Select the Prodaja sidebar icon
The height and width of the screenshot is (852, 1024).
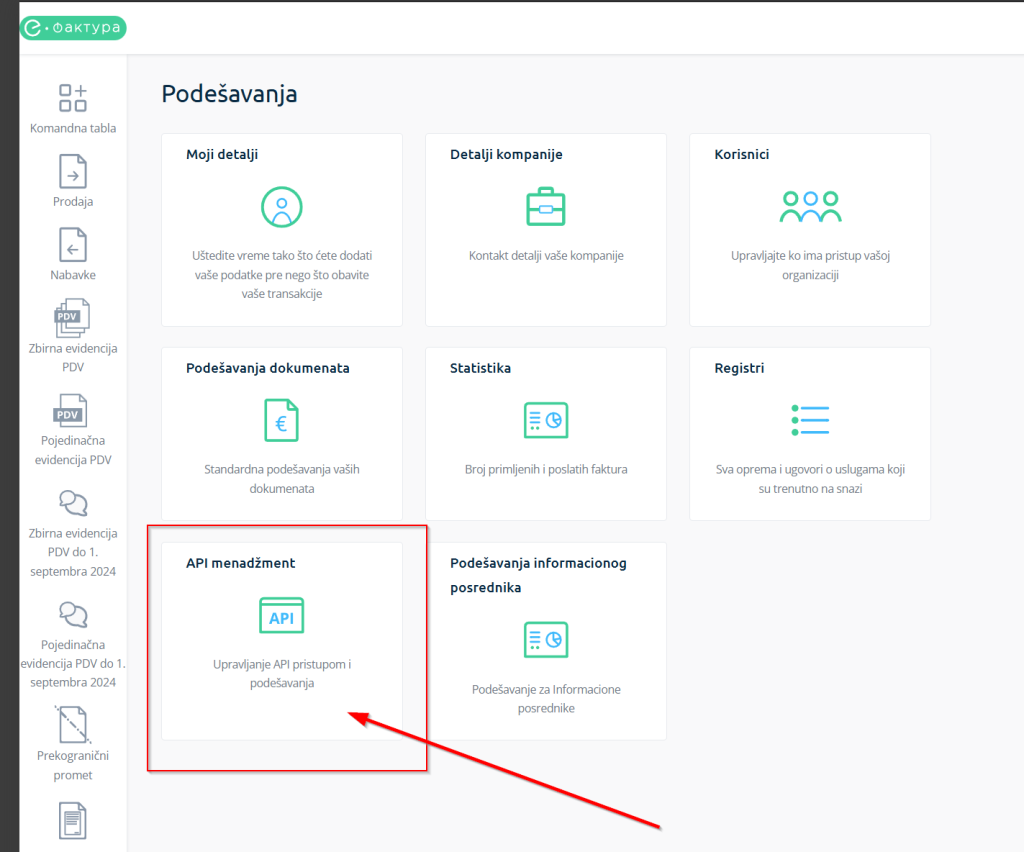72,172
